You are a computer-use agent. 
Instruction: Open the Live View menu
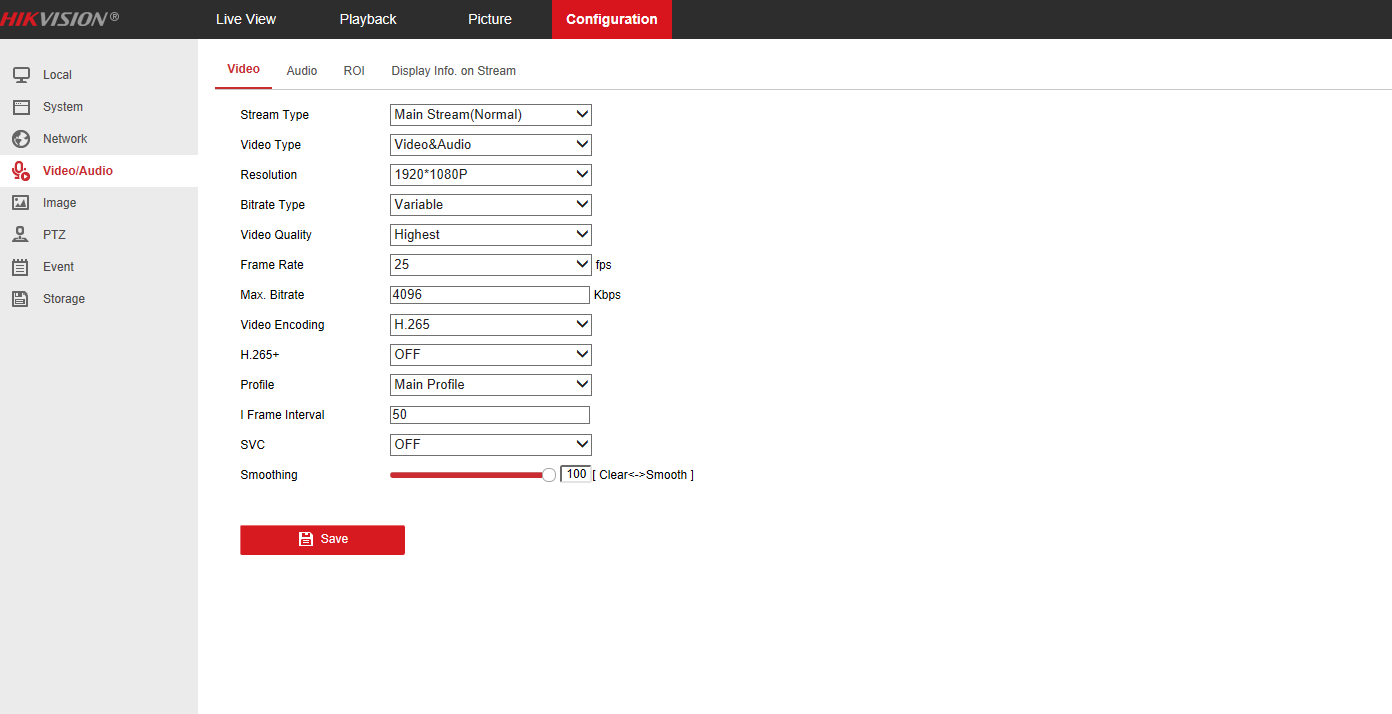[246, 19]
